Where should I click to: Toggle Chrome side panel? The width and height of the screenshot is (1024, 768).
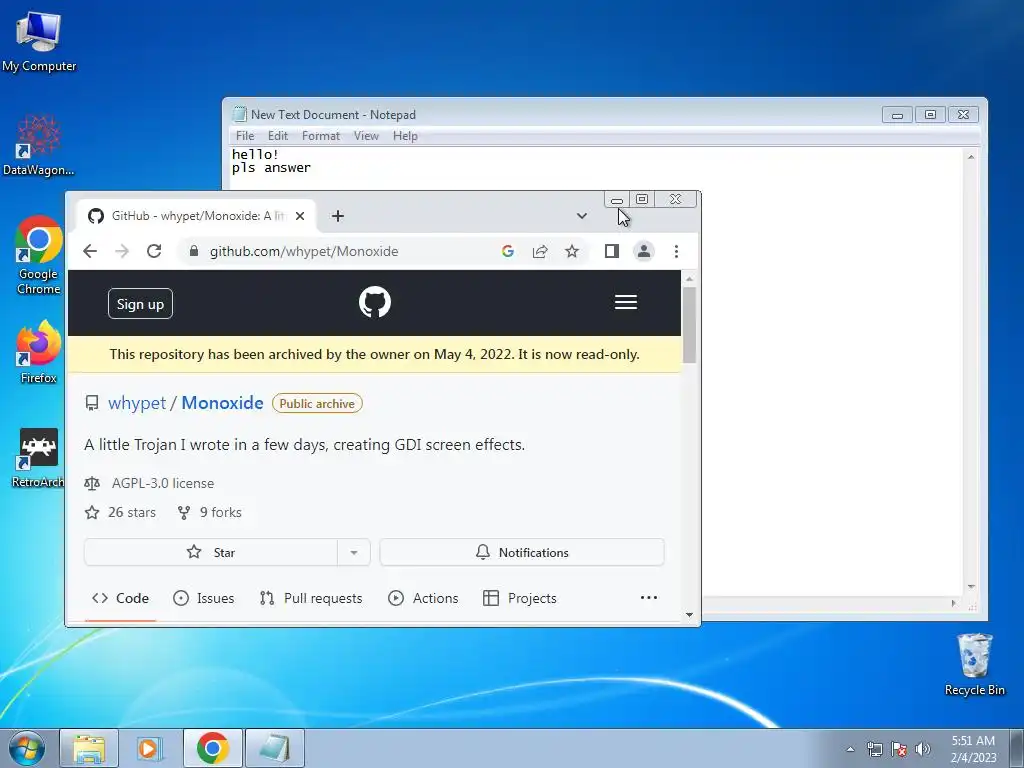pos(611,251)
